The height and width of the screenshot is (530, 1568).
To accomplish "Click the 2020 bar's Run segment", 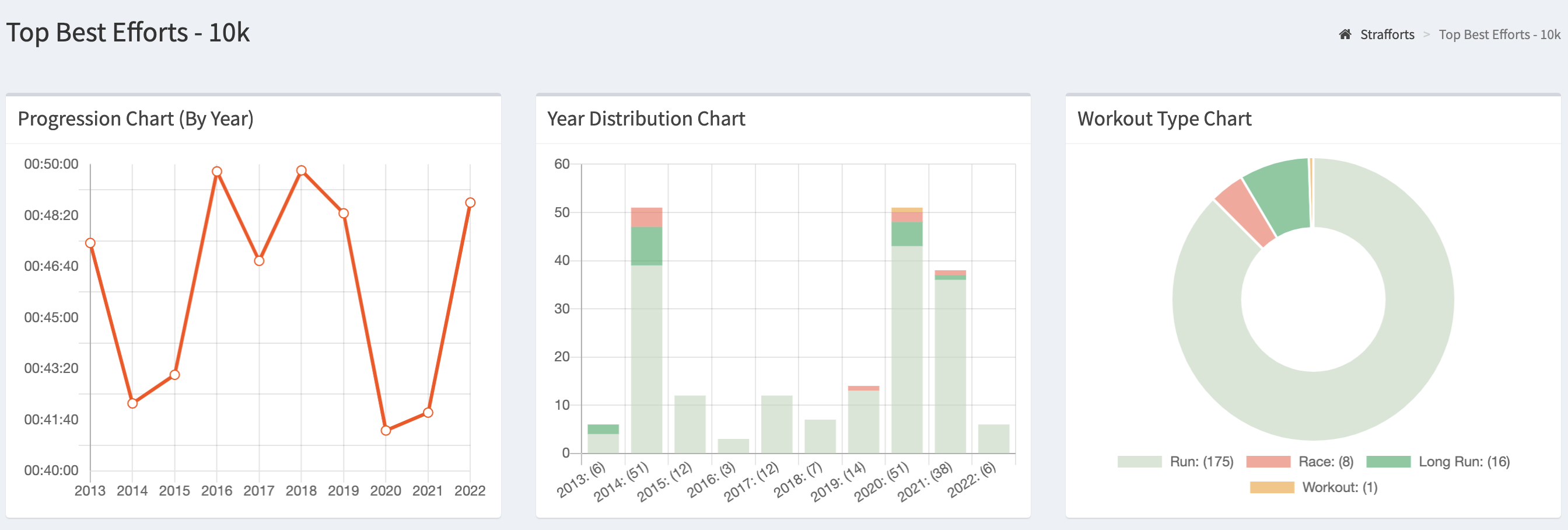I will click(x=907, y=349).
